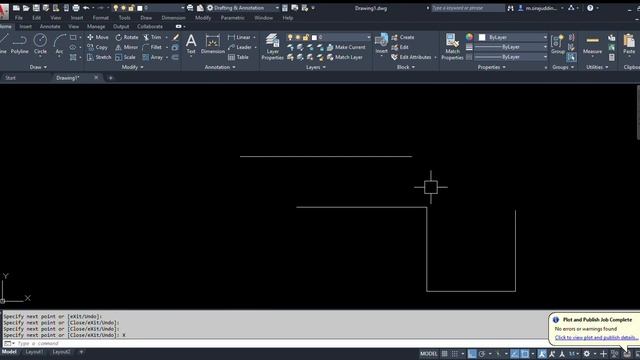Click the Erase tool in Modify panel

point(176,37)
